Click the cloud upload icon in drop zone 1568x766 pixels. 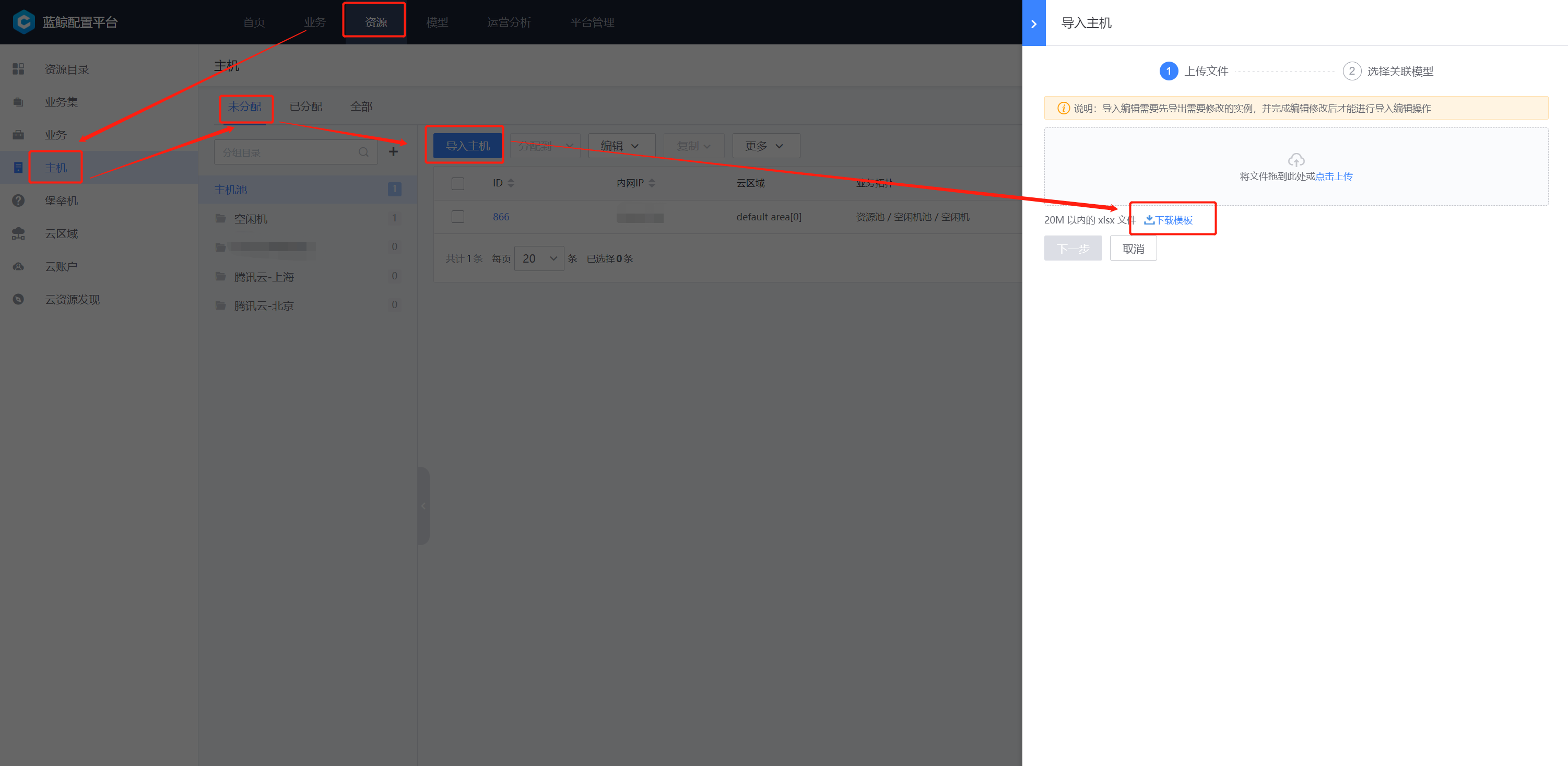pyautogui.click(x=1296, y=160)
